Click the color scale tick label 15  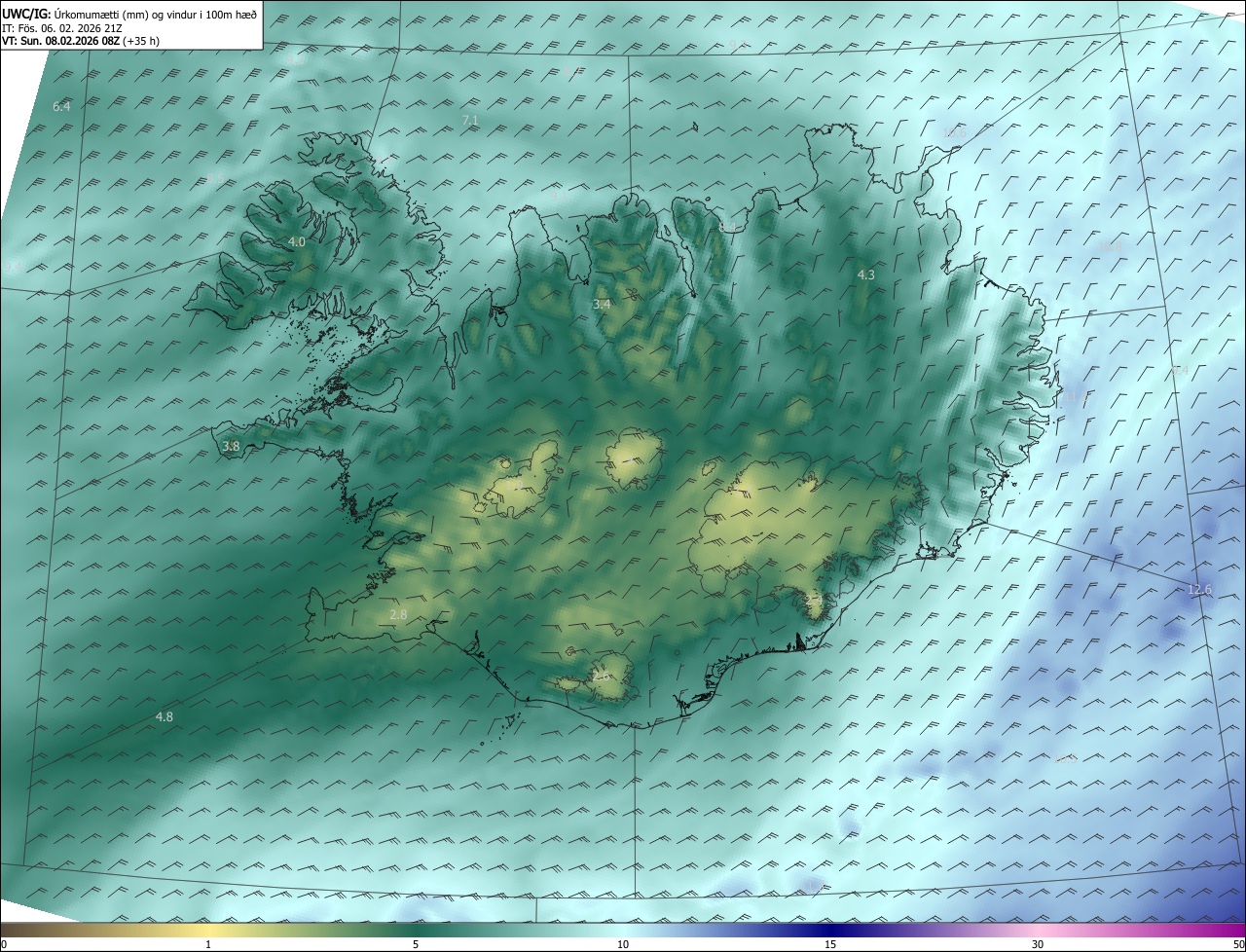click(x=830, y=945)
